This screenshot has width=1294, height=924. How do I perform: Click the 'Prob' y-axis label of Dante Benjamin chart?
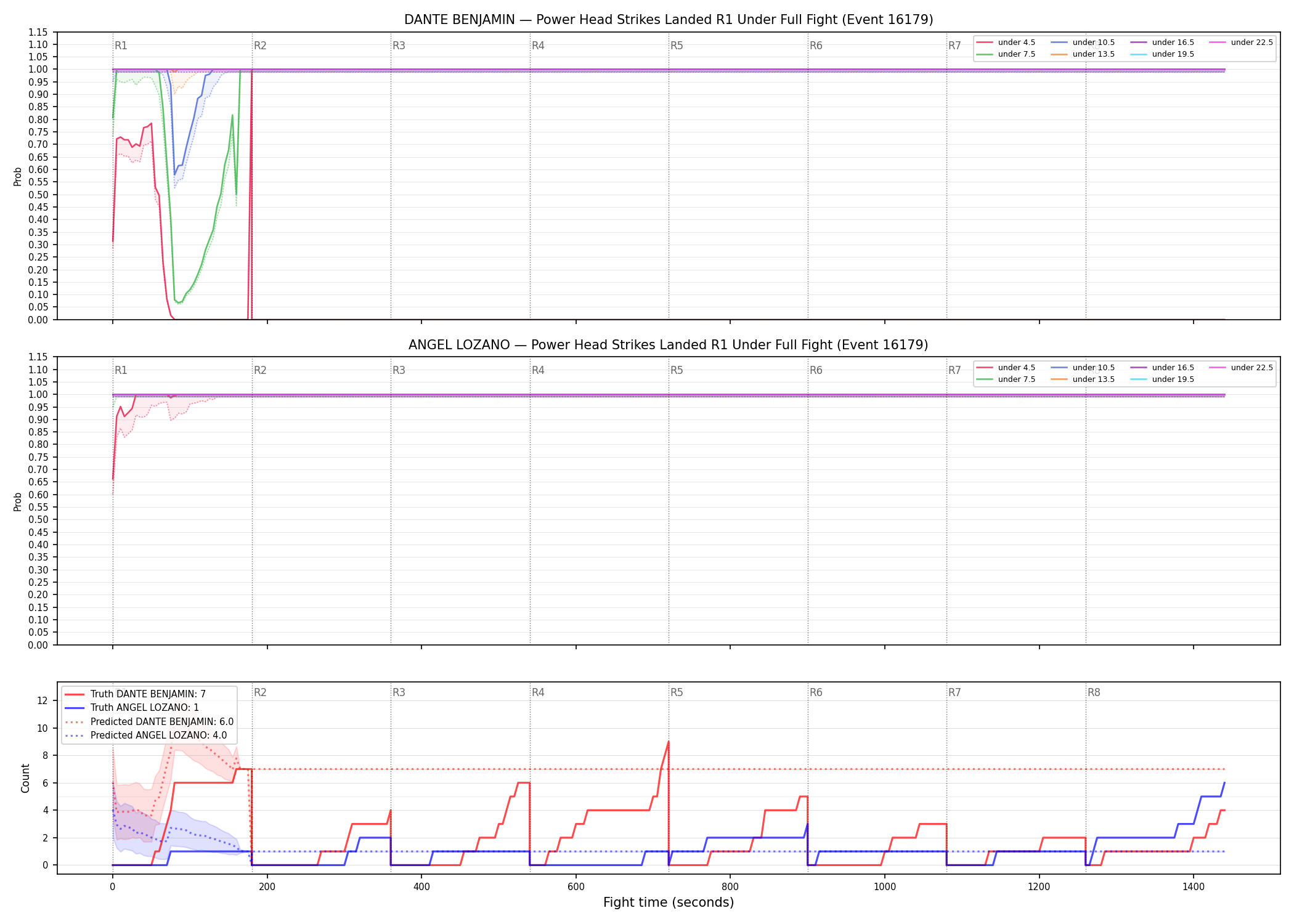tap(18, 177)
